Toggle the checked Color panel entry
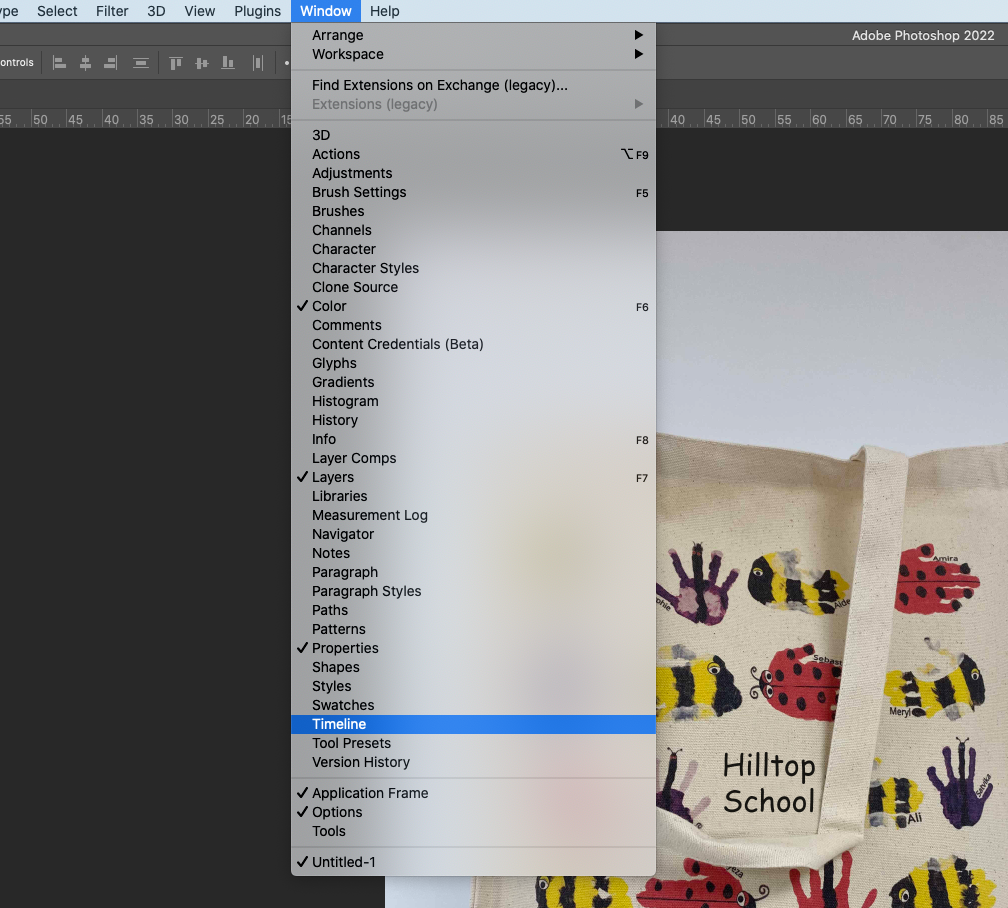 (x=329, y=306)
